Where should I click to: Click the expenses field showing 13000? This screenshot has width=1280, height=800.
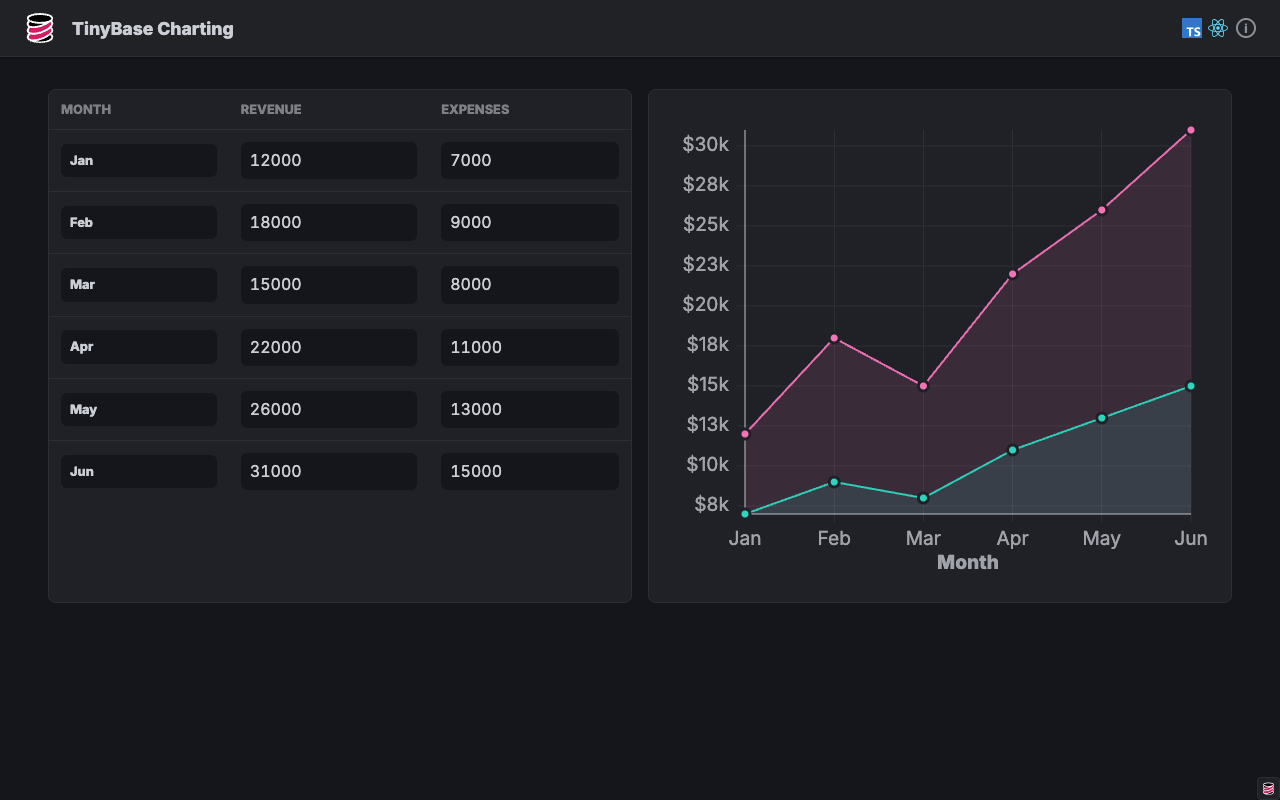pos(530,409)
